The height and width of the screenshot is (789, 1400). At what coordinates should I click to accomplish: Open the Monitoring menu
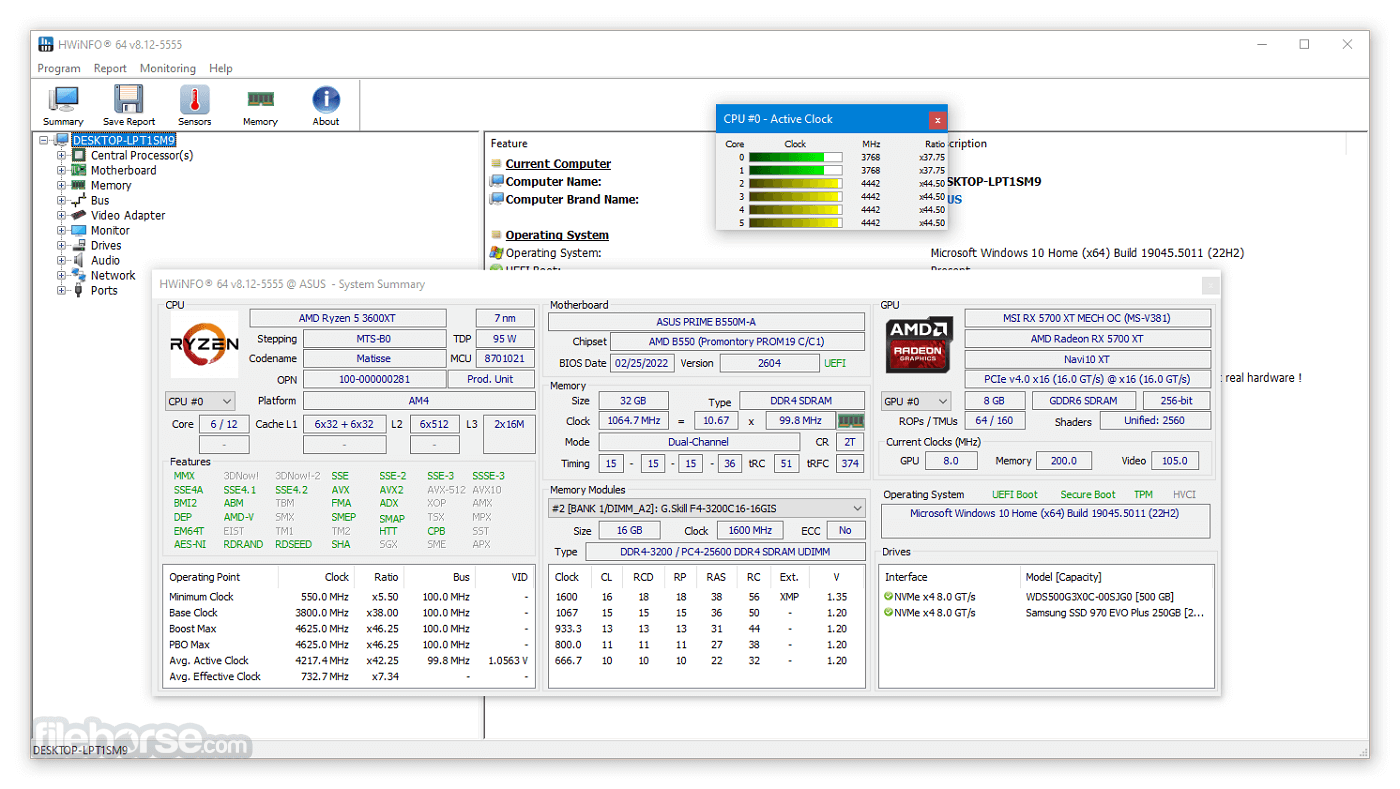pos(168,68)
